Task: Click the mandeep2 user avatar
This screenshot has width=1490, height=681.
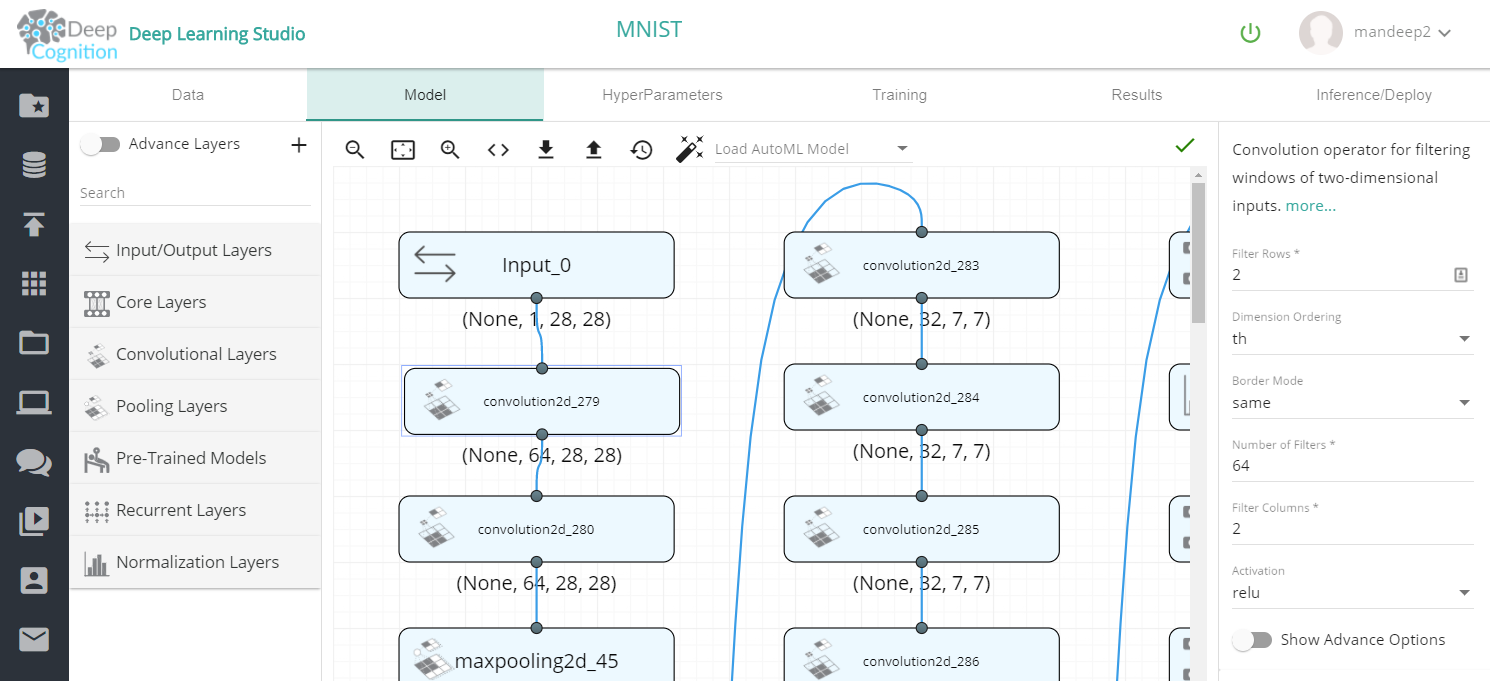Action: (x=1320, y=33)
